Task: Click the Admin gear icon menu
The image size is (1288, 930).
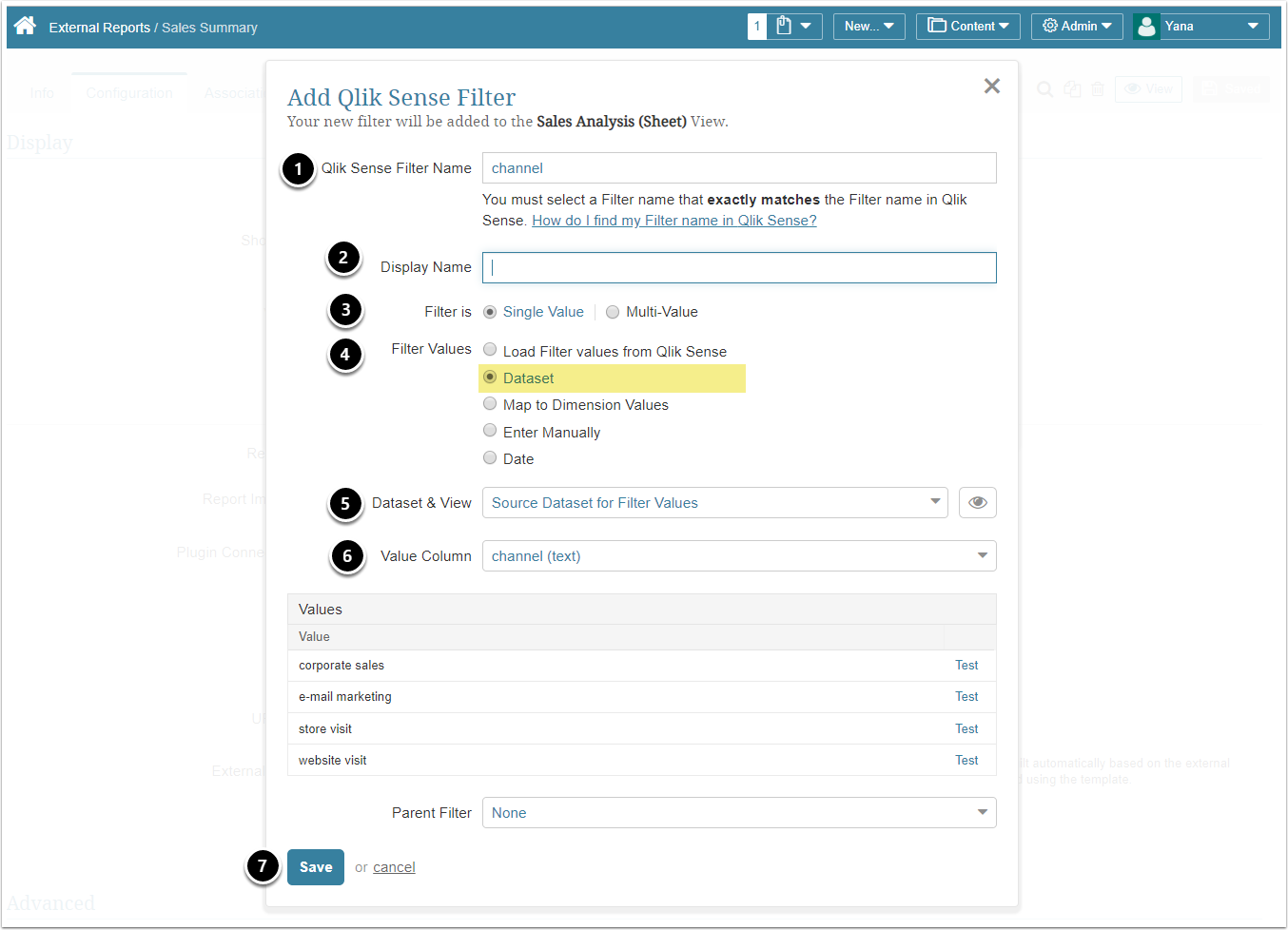Action: pyautogui.click(x=1077, y=27)
